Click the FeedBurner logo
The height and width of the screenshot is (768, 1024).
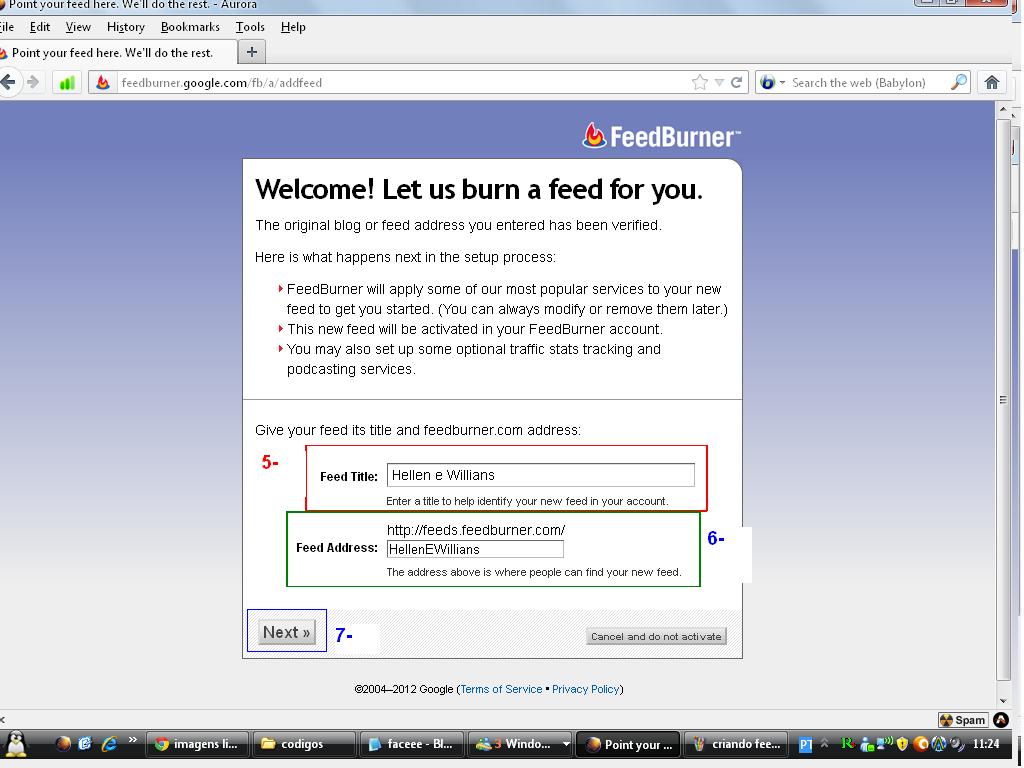662,136
